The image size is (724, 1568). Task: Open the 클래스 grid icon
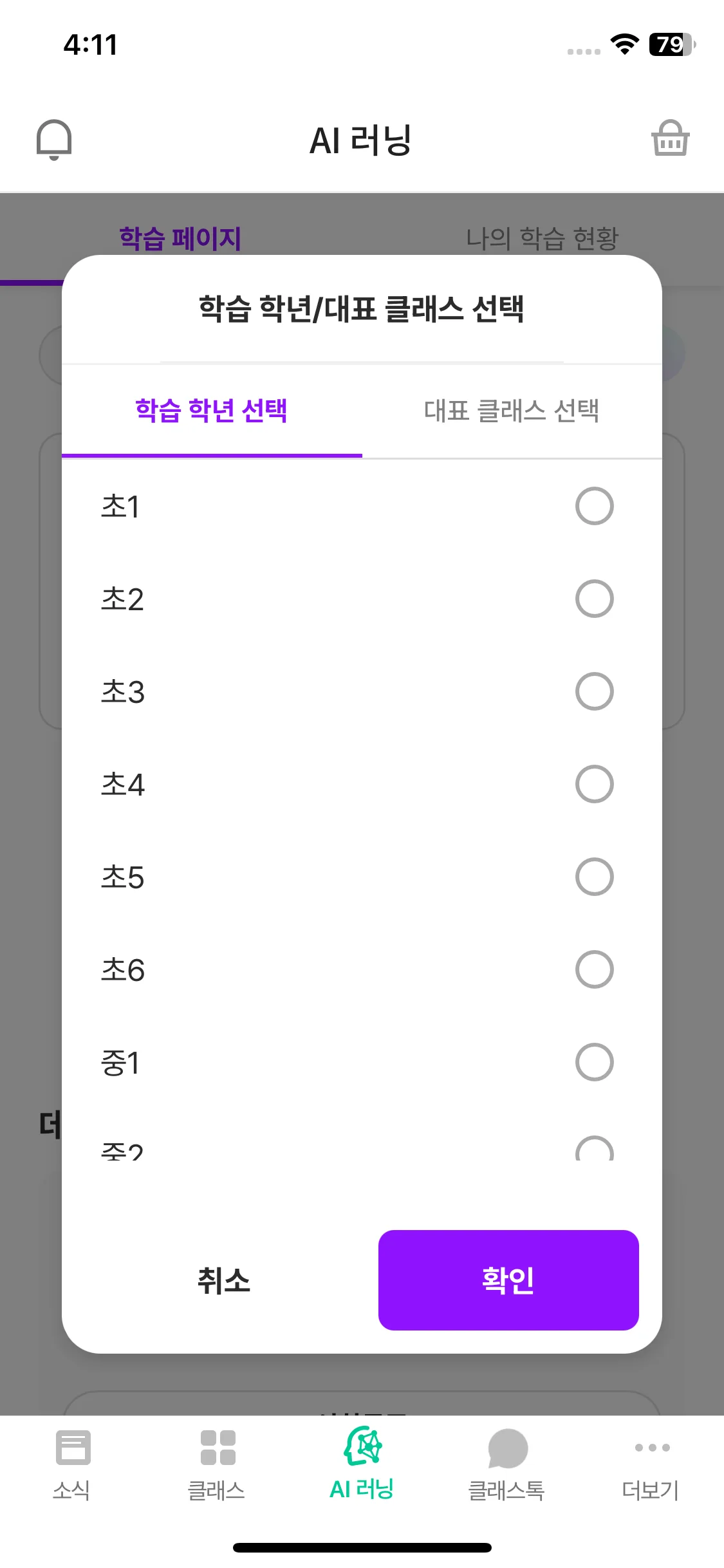click(x=218, y=1448)
